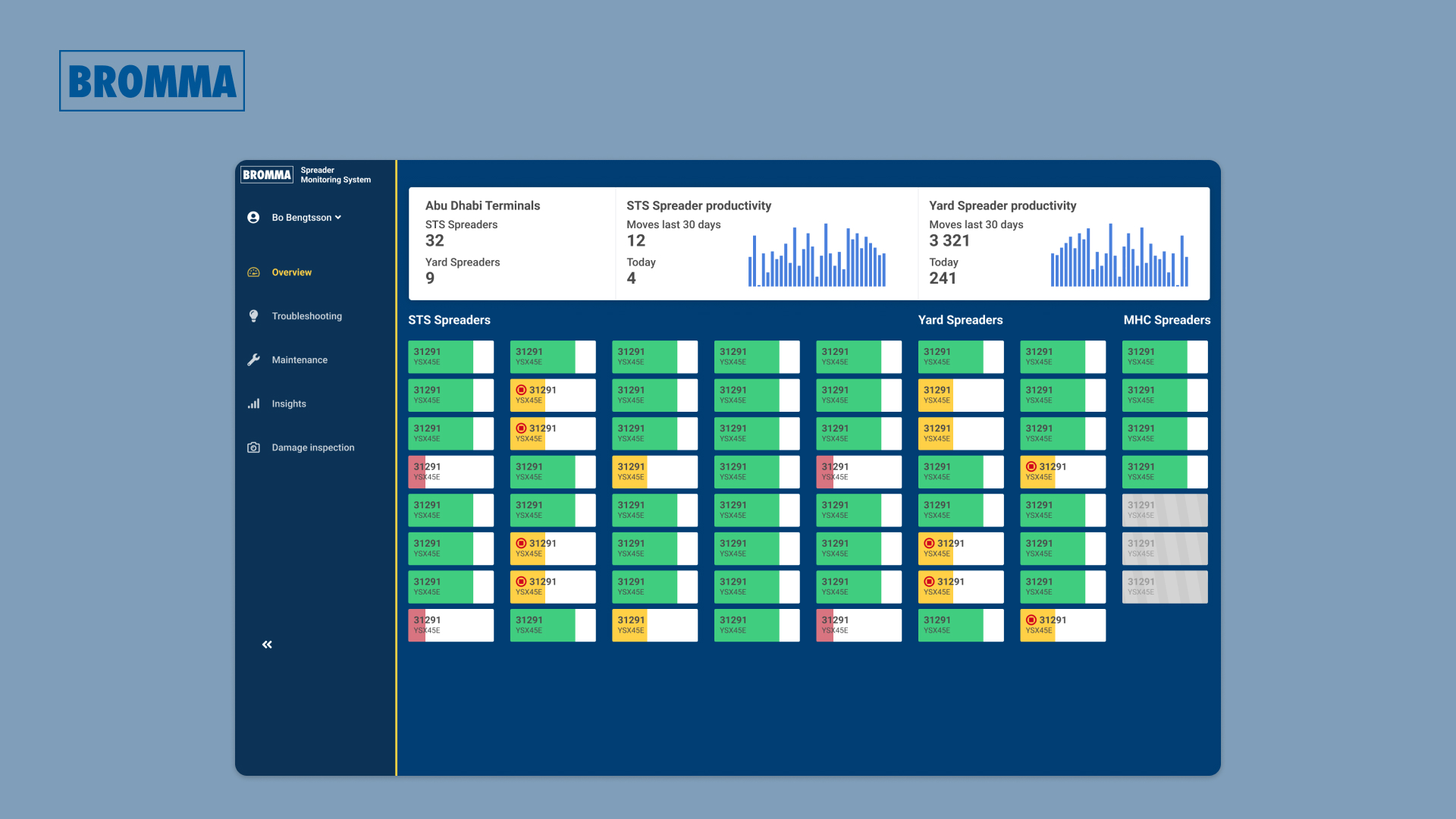Click the large BROMMA logo above the dashboard
This screenshot has width=1456, height=819.
(x=152, y=81)
